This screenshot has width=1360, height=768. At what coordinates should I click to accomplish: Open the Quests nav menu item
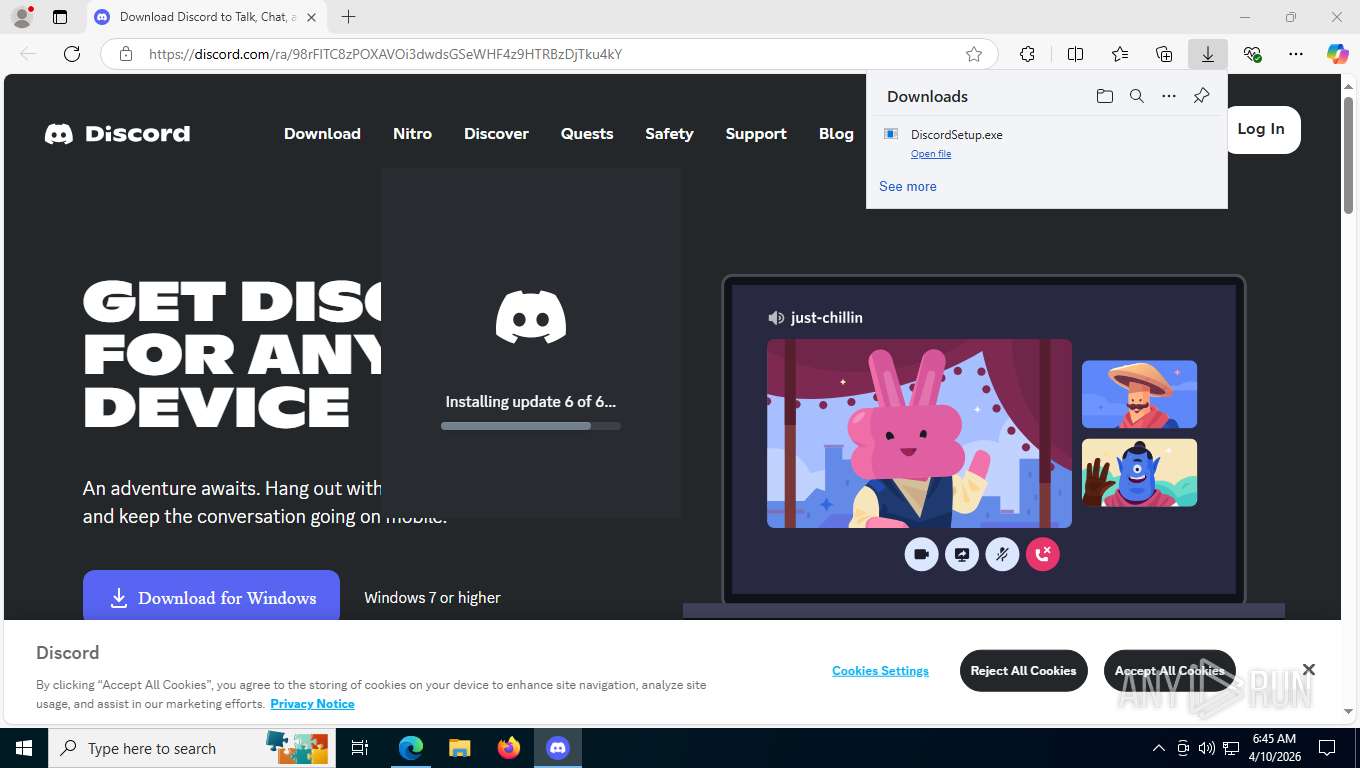coord(587,134)
